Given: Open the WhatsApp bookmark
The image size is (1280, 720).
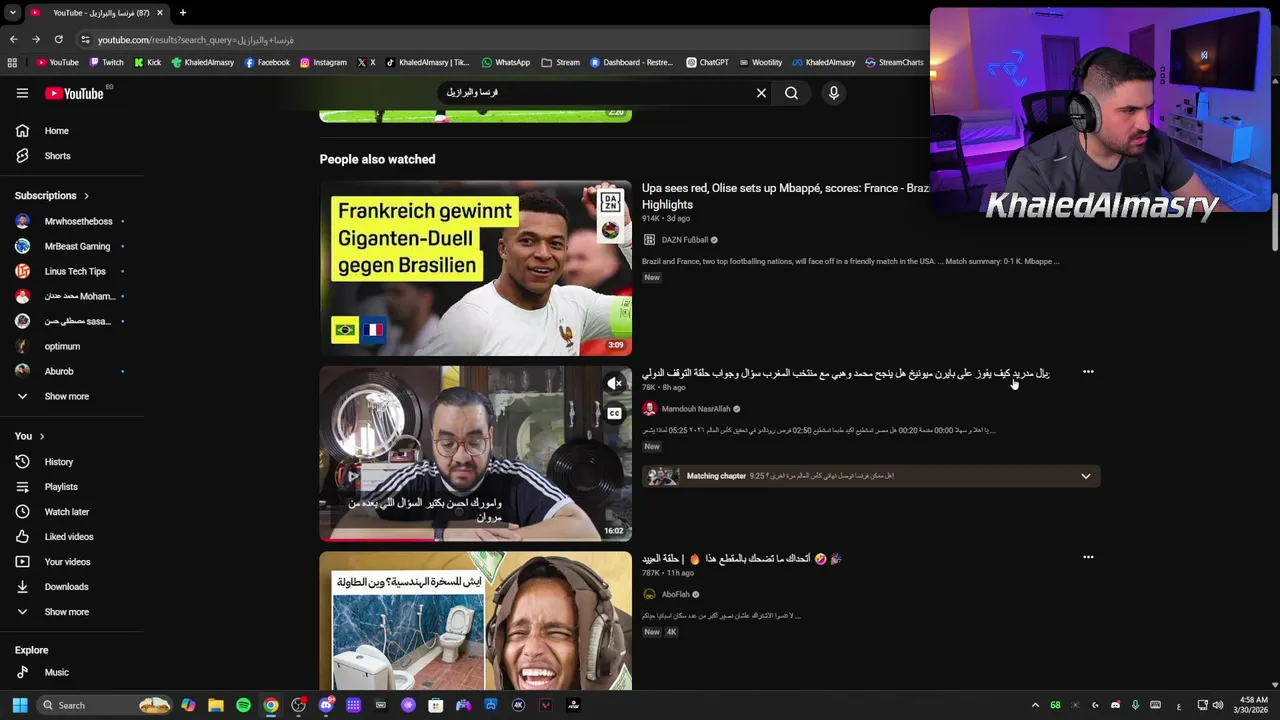Looking at the screenshot, I should (505, 62).
